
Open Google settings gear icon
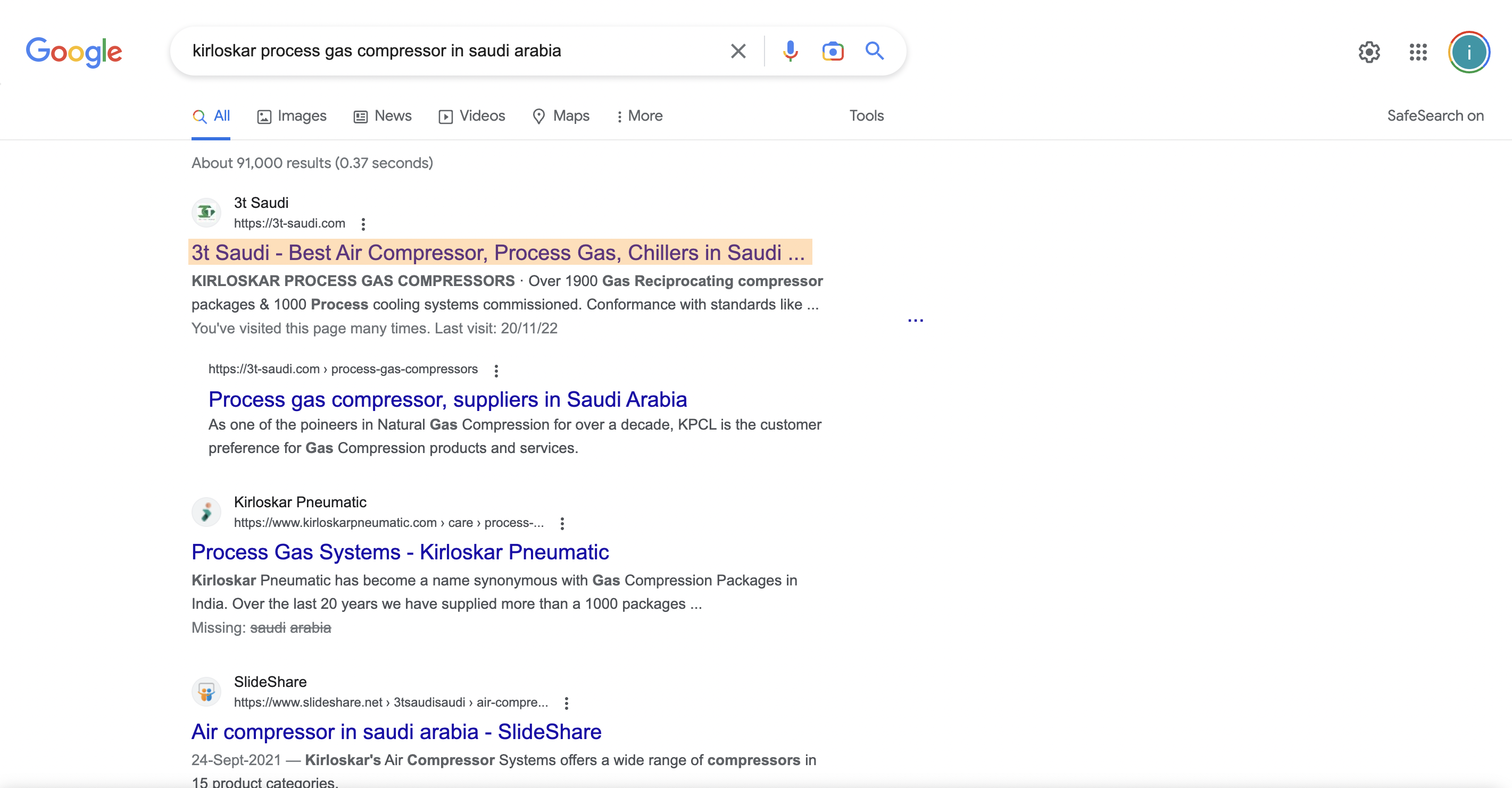1369,52
